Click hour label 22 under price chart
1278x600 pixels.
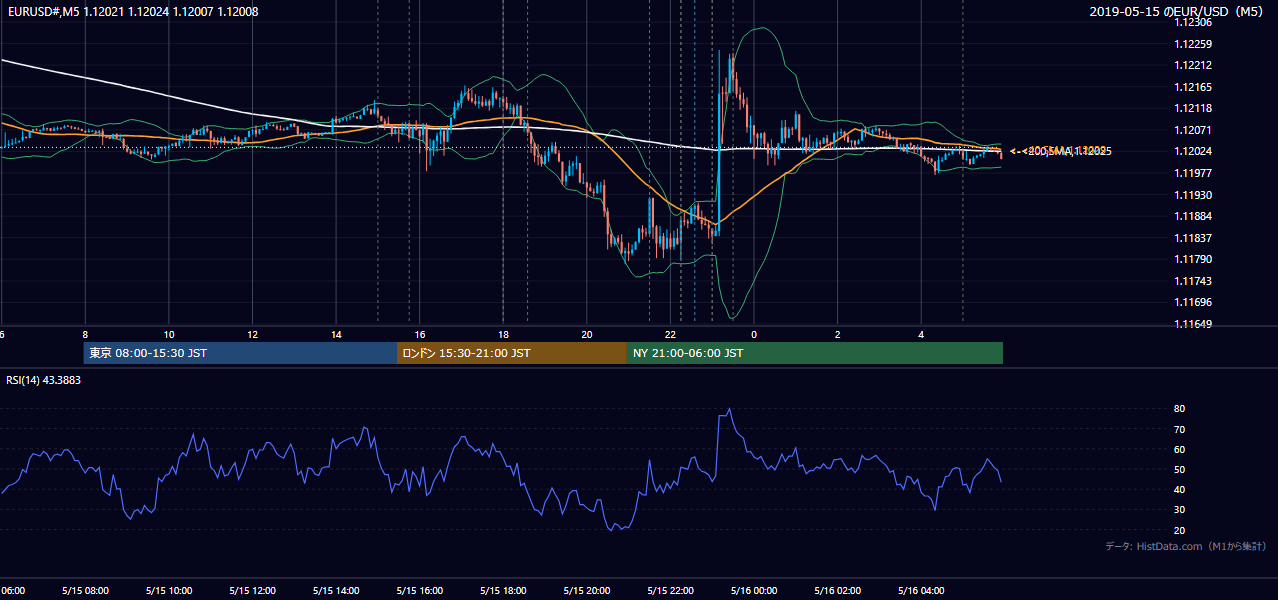[x=671, y=334]
